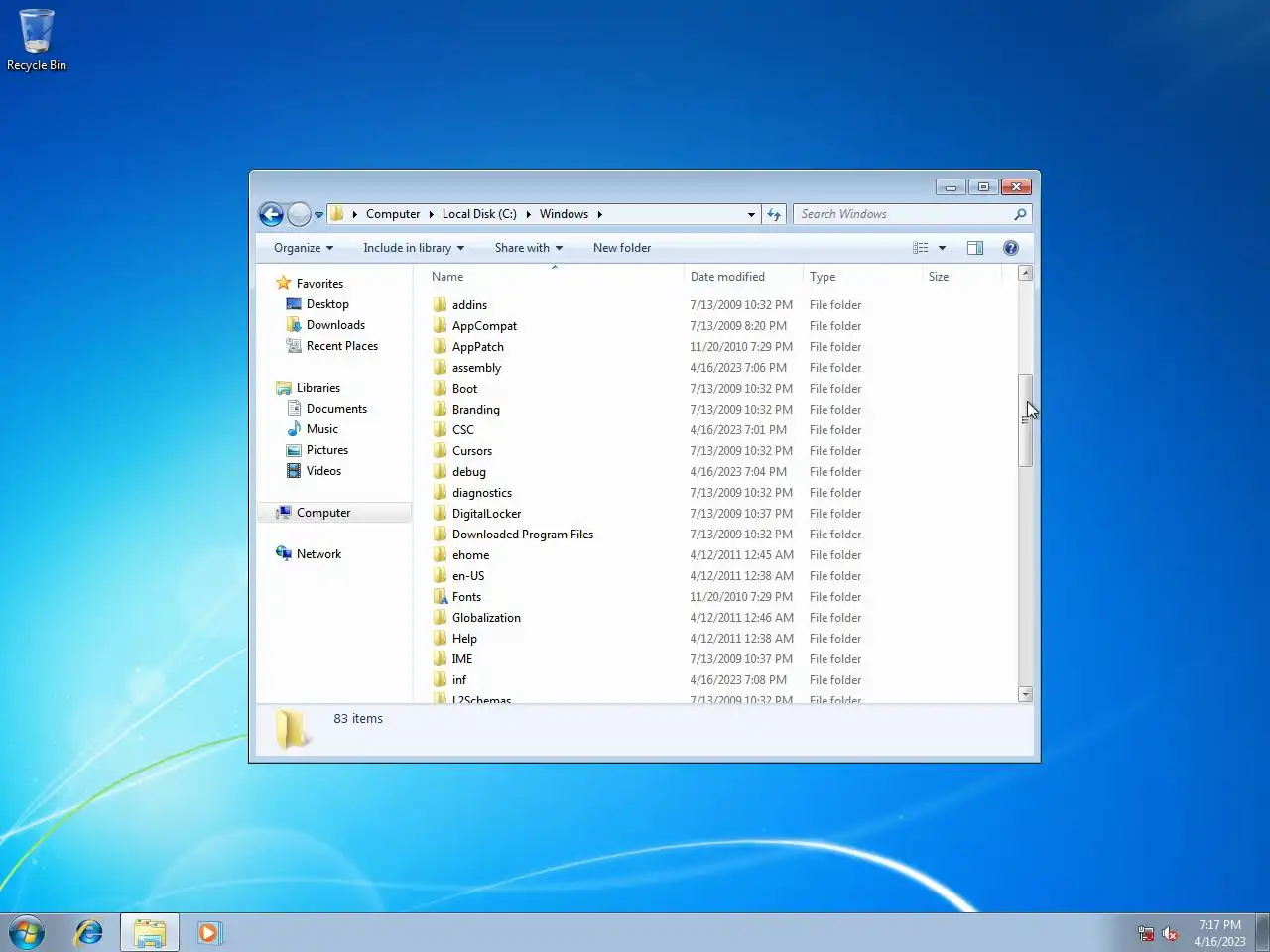1270x952 pixels.
Task: Open the Organize menu
Action: (304, 248)
